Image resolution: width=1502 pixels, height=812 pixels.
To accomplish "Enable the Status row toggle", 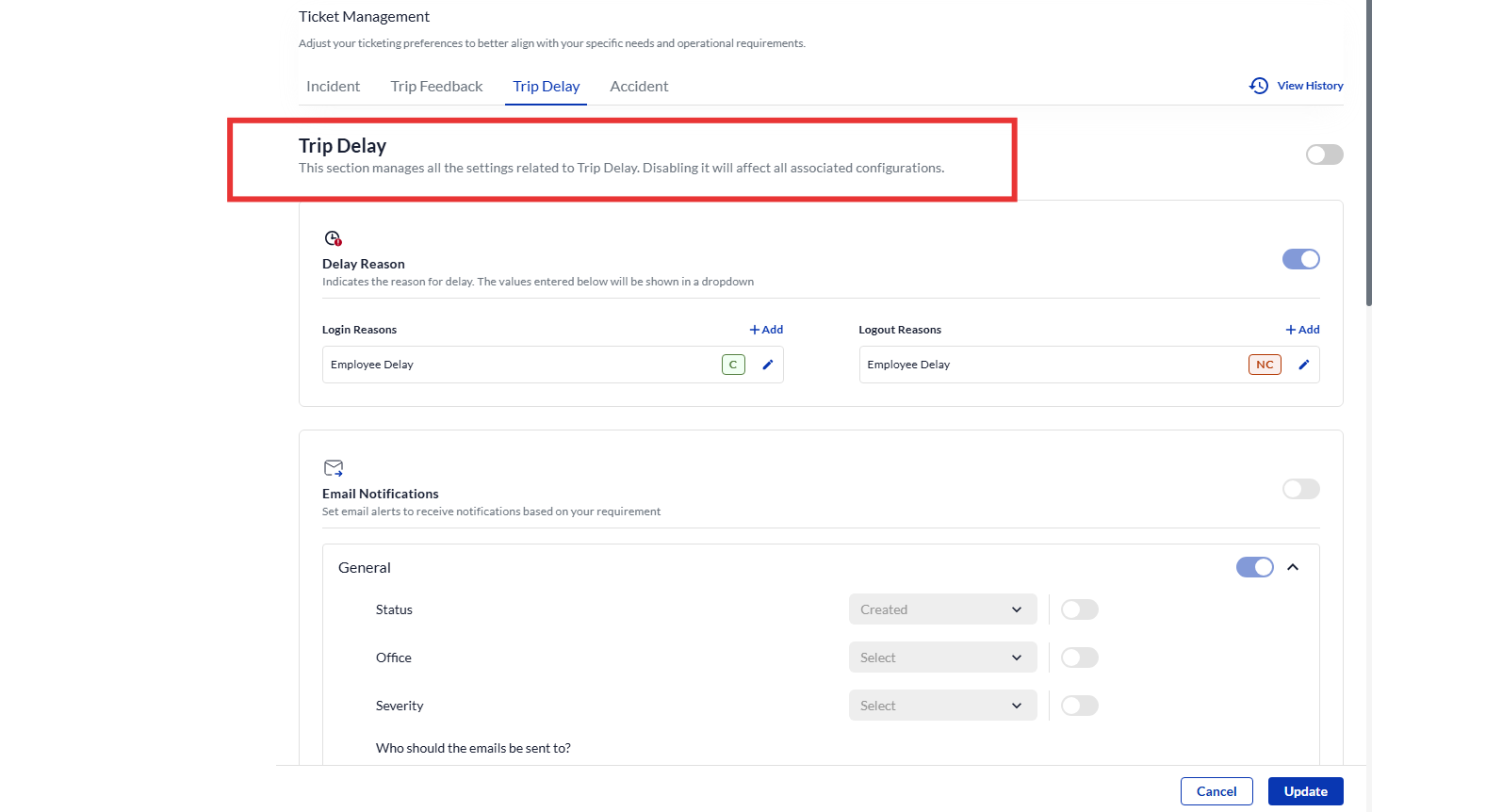I will (x=1079, y=609).
